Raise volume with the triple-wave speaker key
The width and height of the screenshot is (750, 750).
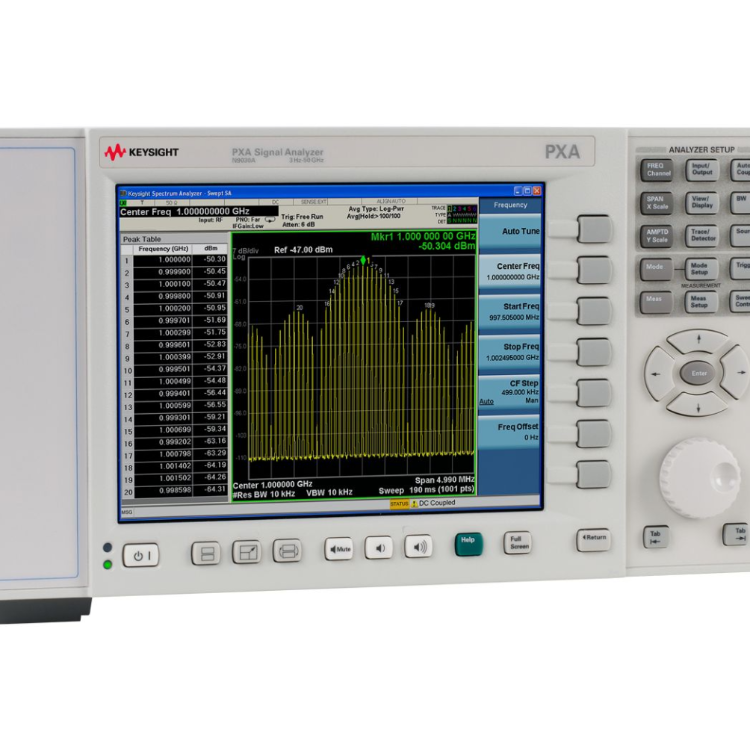tap(419, 546)
